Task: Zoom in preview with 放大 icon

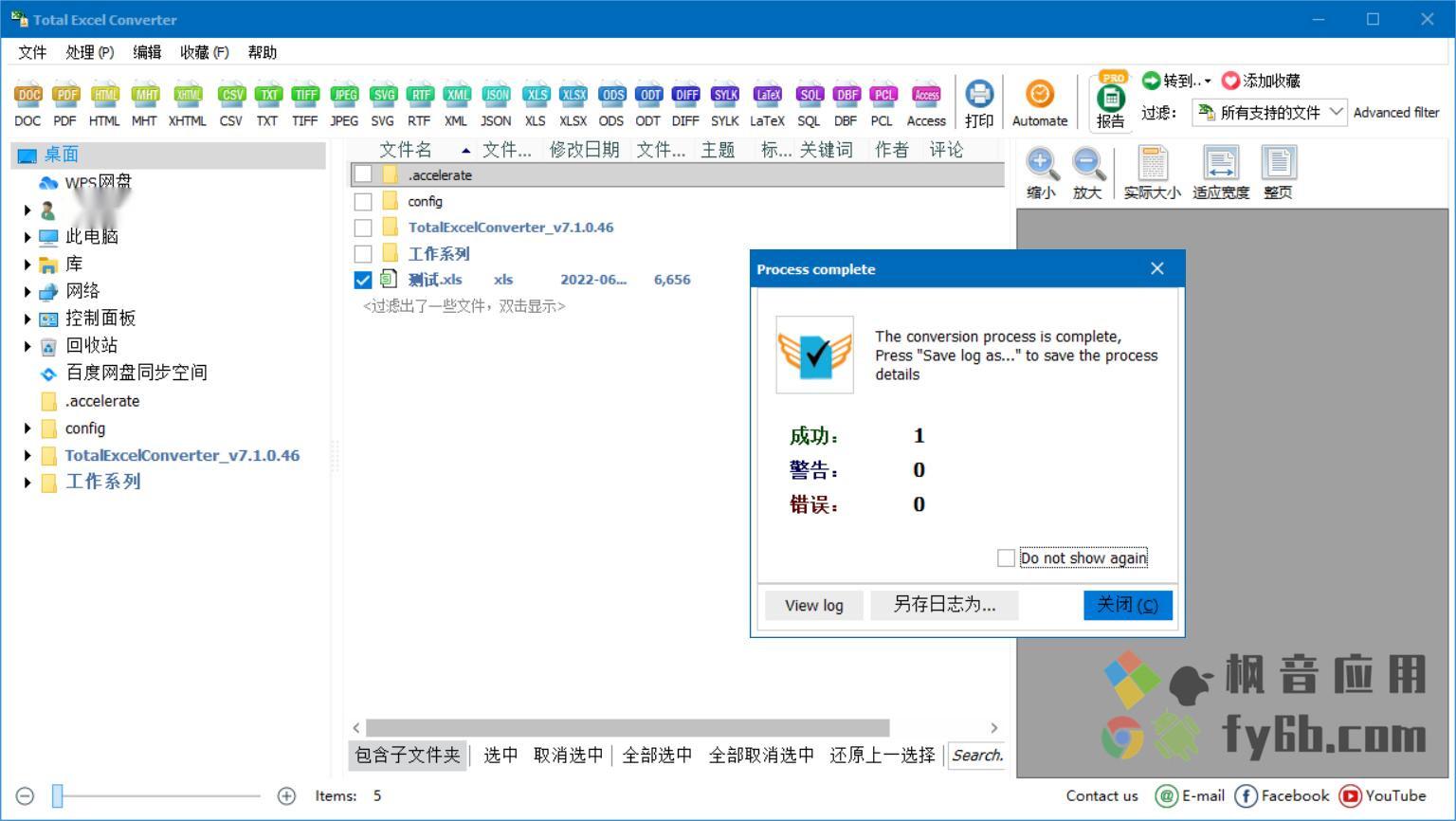Action: pyautogui.click(x=1087, y=173)
